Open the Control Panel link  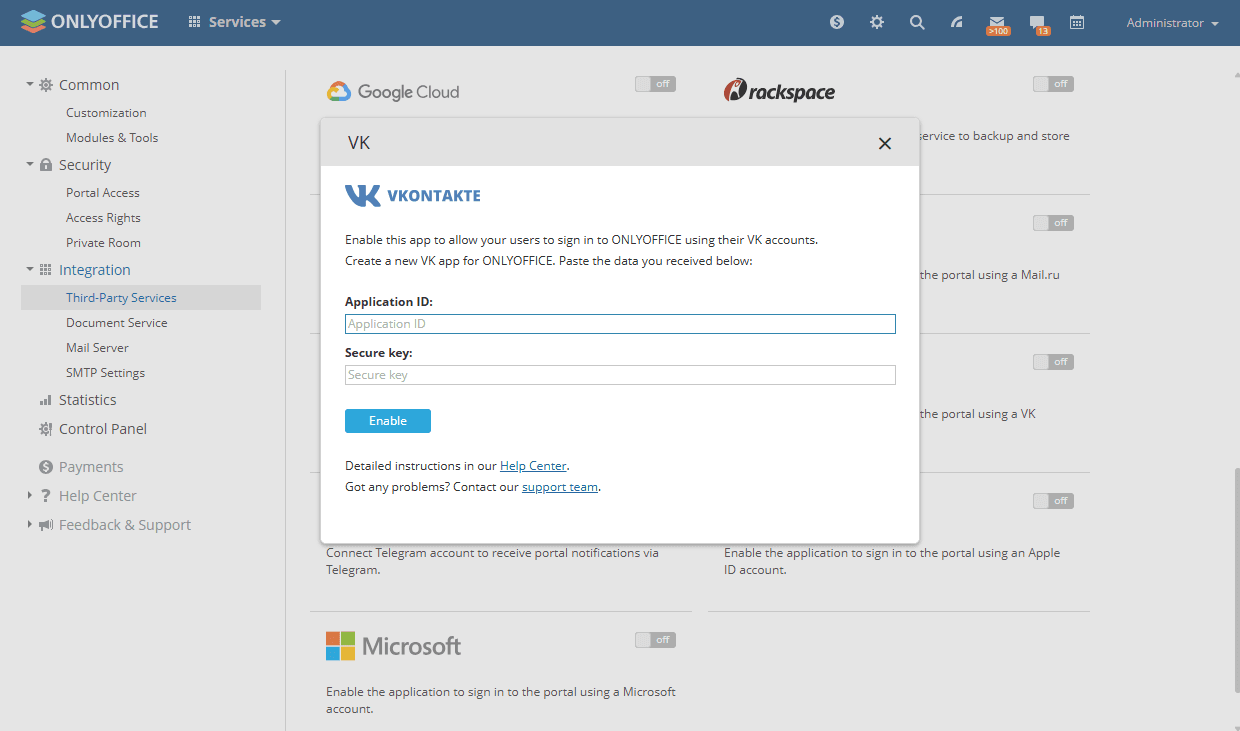point(103,429)
